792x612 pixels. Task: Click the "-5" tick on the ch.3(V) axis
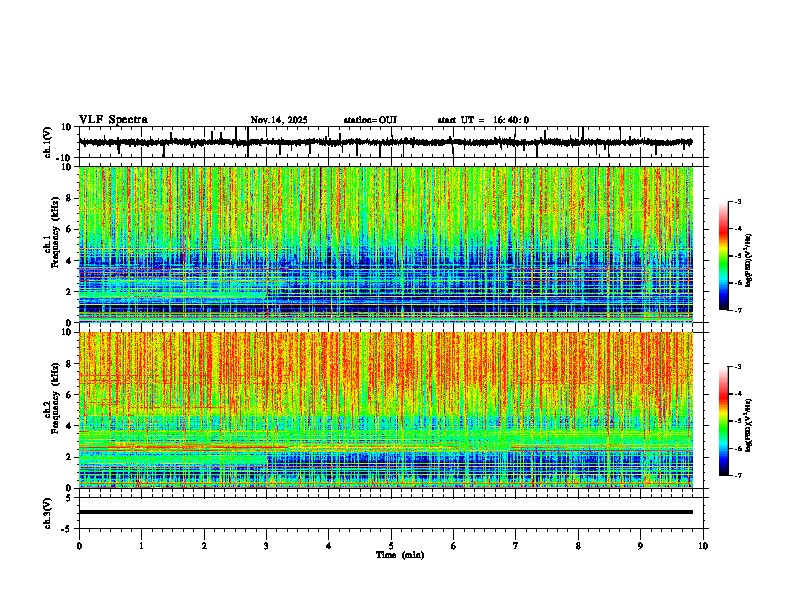[68, 529]
